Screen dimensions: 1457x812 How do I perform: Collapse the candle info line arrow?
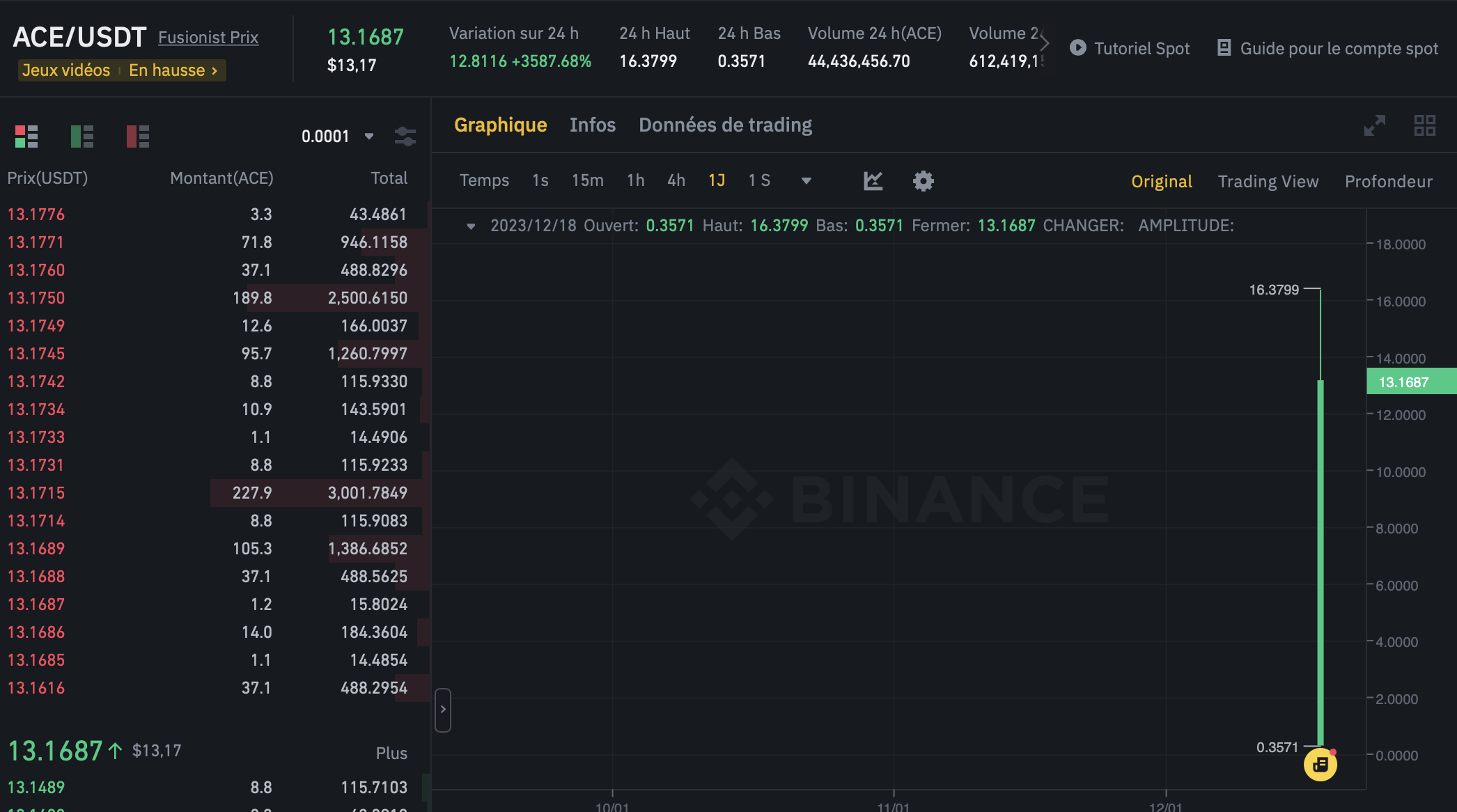click(471, 226)
